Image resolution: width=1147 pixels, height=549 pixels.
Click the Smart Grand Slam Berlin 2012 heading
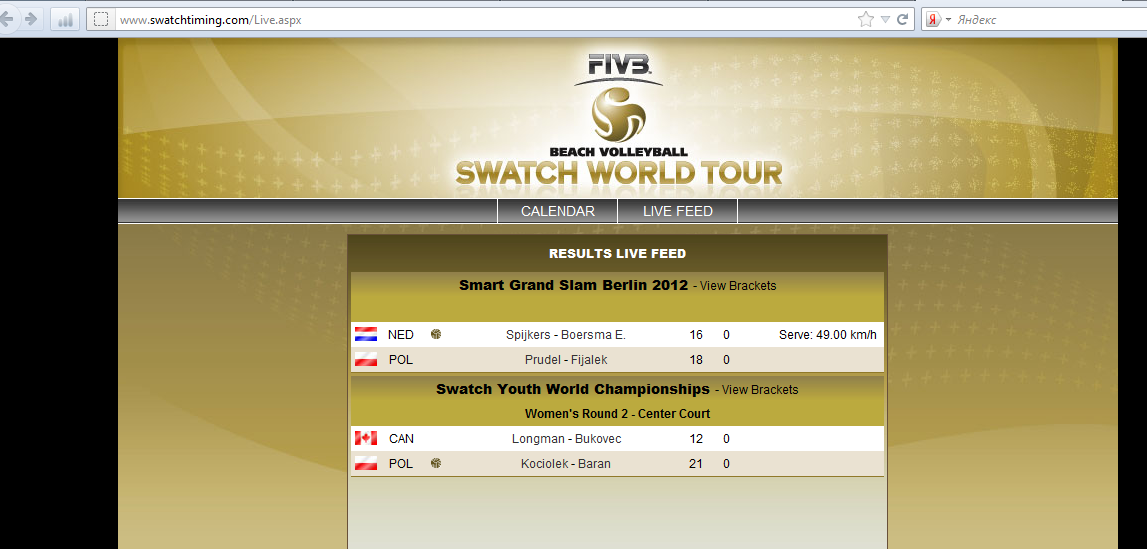574,285
